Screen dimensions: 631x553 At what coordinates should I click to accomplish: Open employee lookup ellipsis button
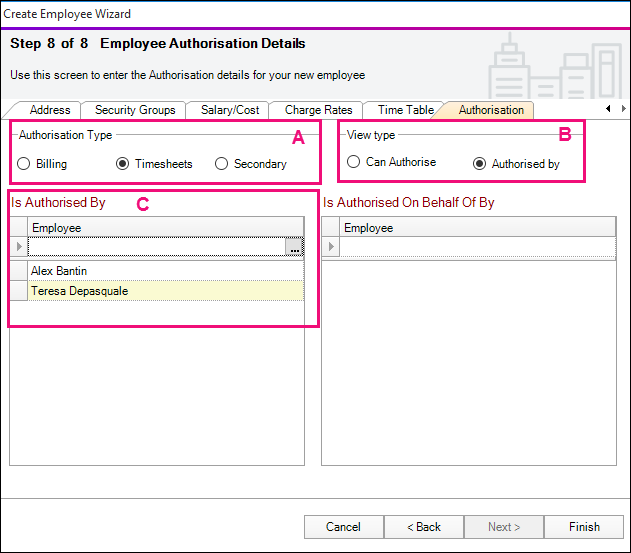[294, 247]
